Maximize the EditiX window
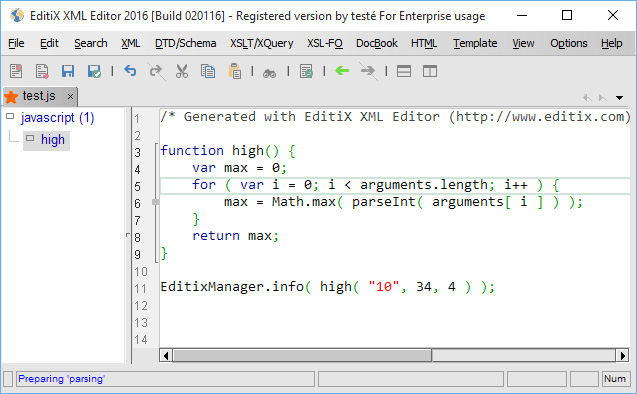This screenshot has height=394, width=637. pos(567,15)
